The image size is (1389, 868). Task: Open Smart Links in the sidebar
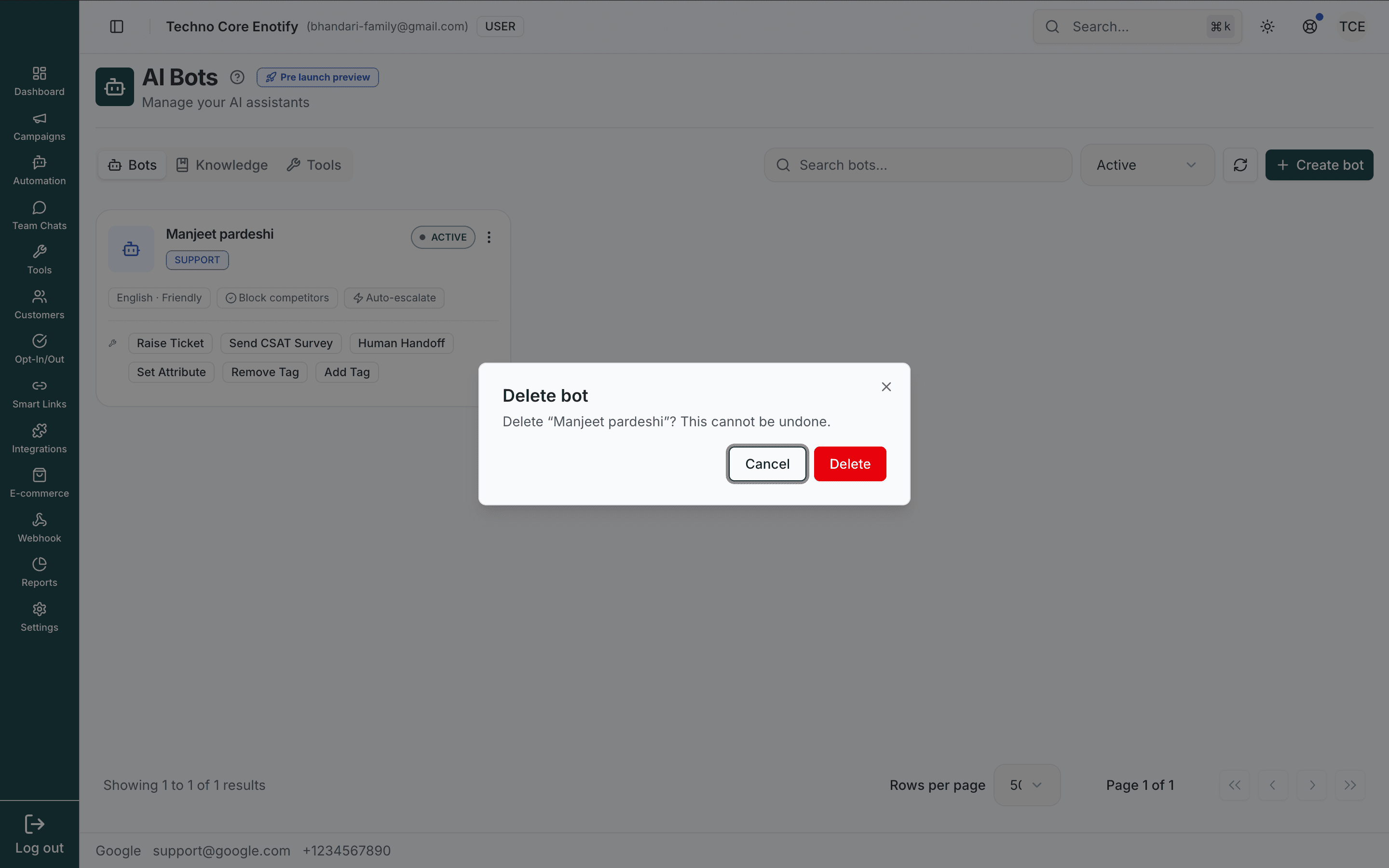pos(39,394)
